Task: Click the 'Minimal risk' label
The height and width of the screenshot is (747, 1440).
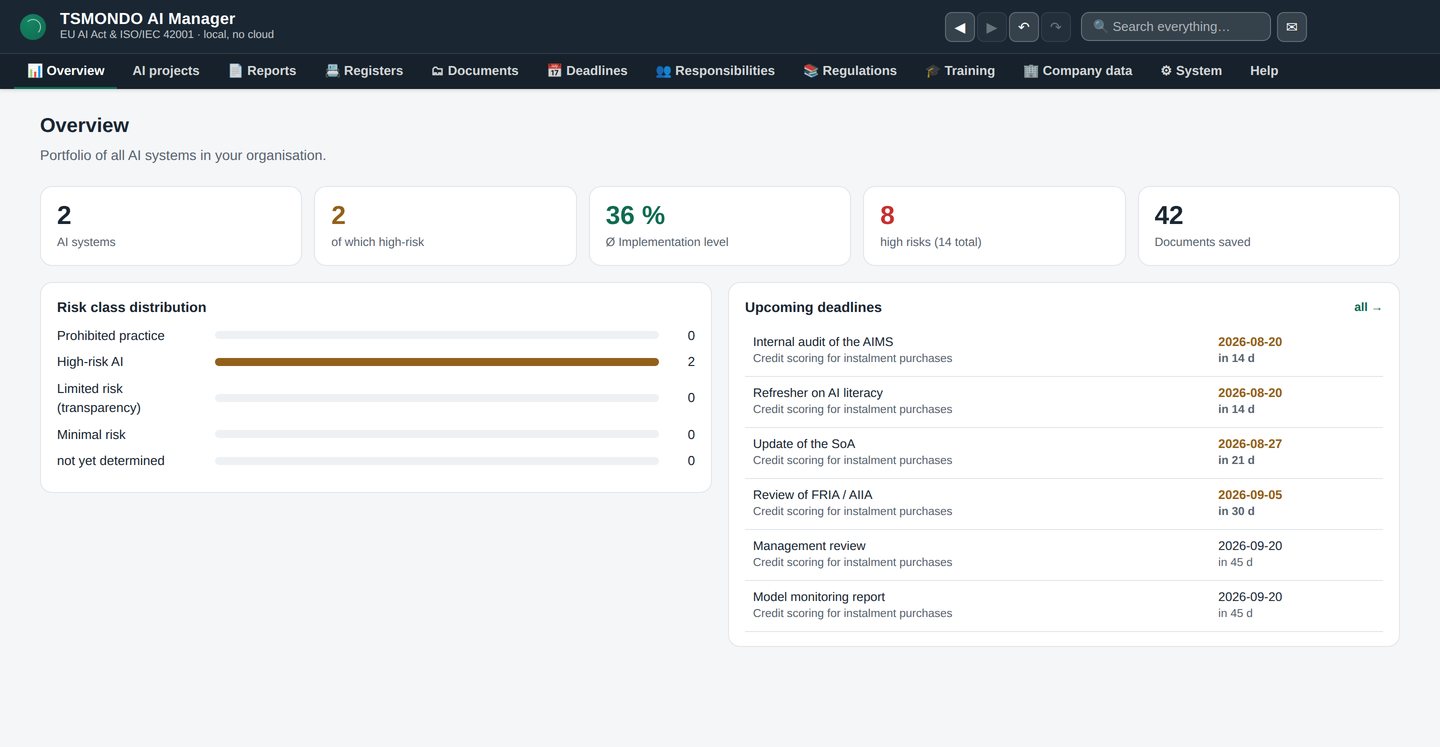Action: click(91, 435)
